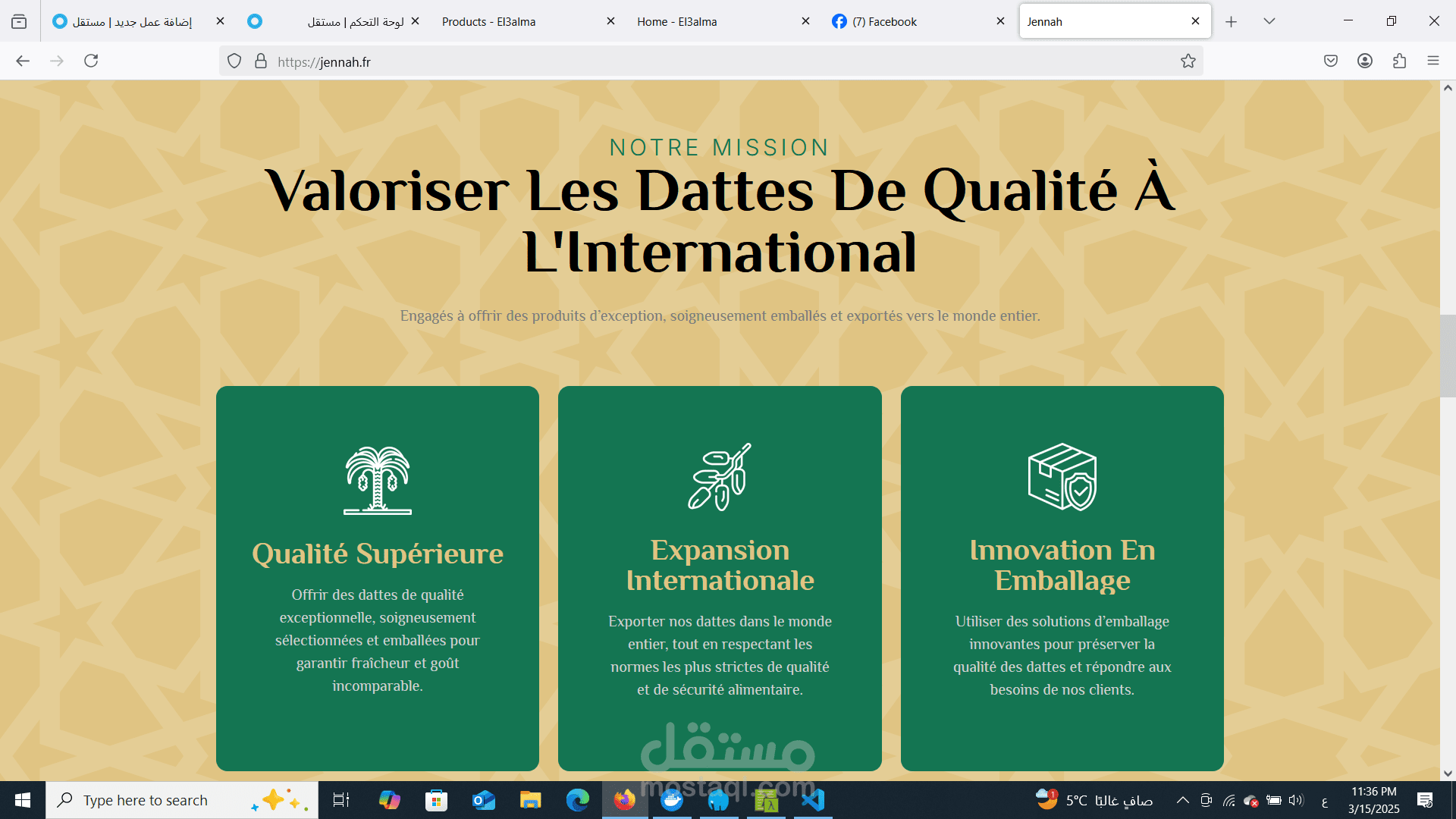Go back with the back arrow
Image resolution: width=1456 pixels, height=819 pixels.
click(23, 61)
